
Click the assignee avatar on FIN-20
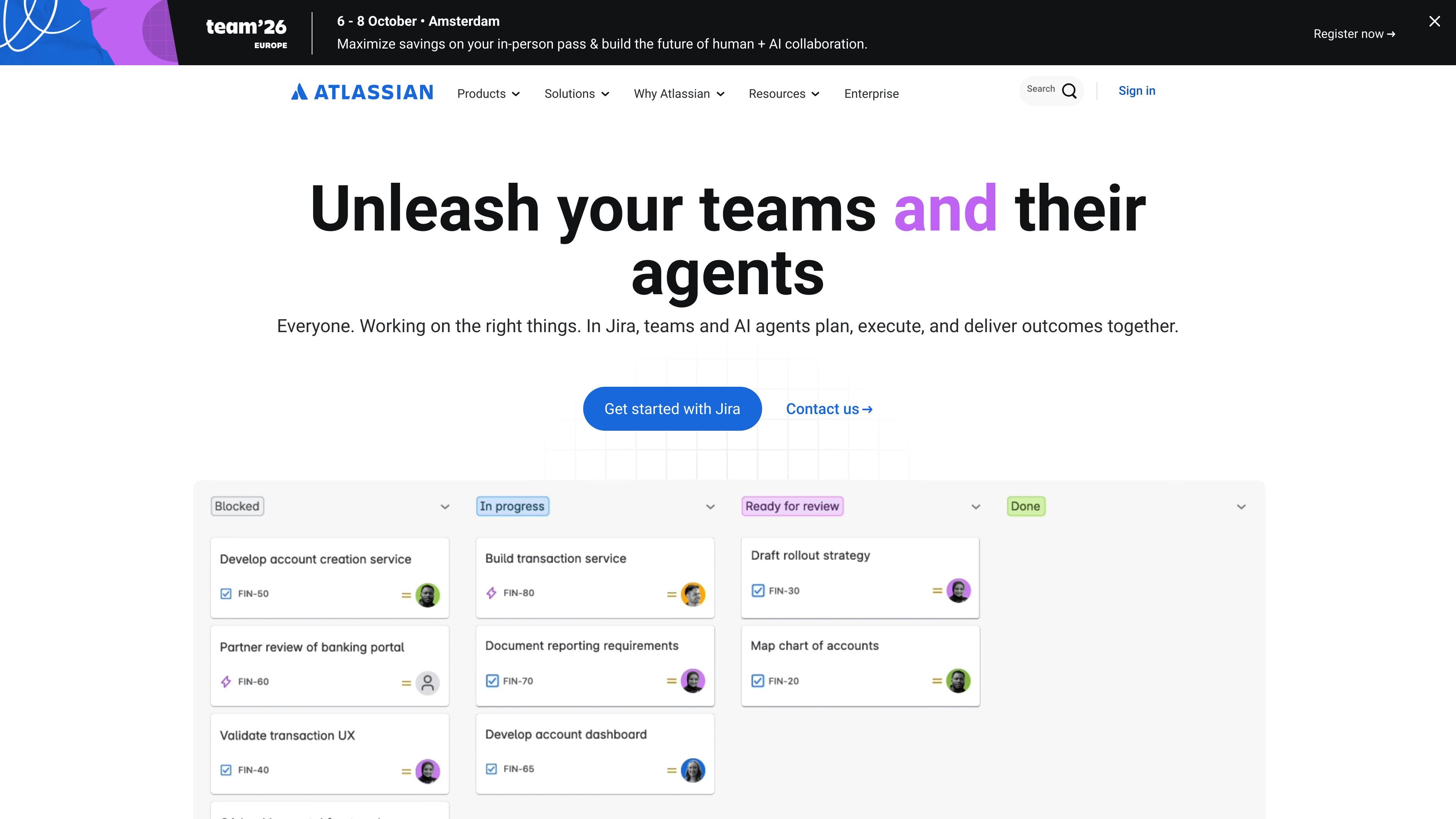pos(959,681)
